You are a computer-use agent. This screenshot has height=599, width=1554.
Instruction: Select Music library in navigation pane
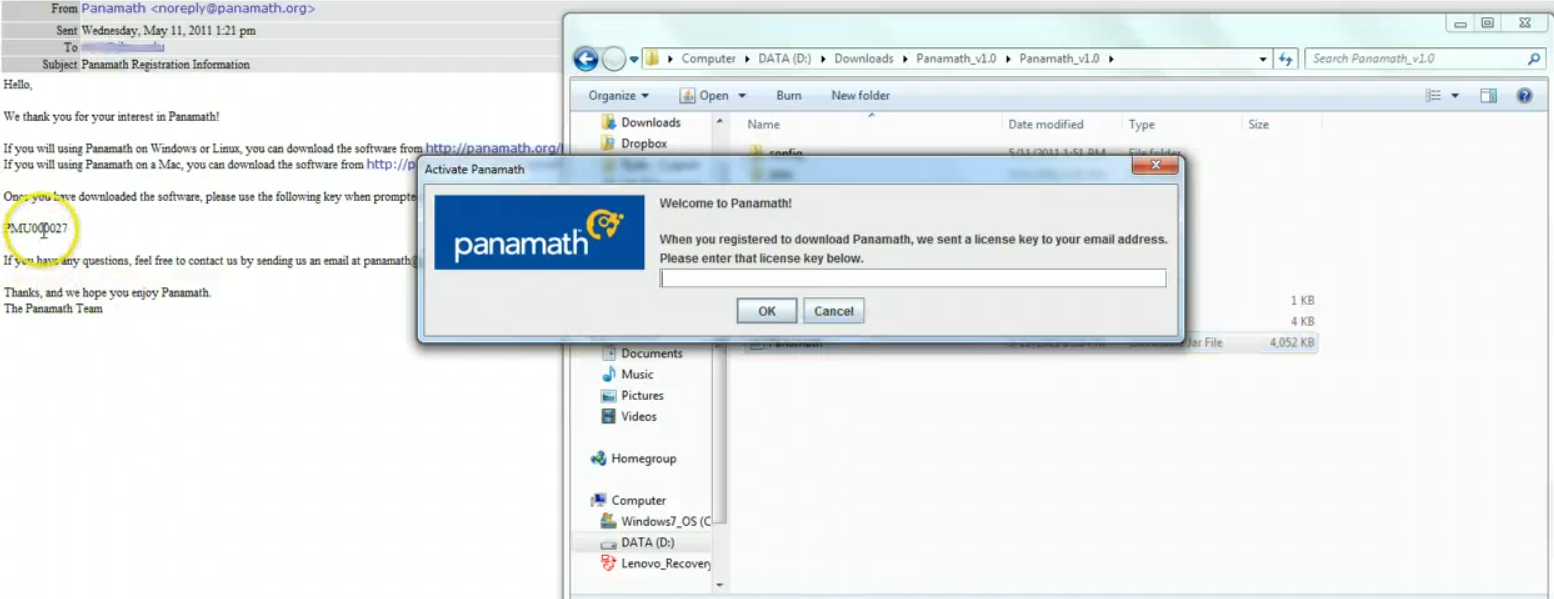point(637,375)
